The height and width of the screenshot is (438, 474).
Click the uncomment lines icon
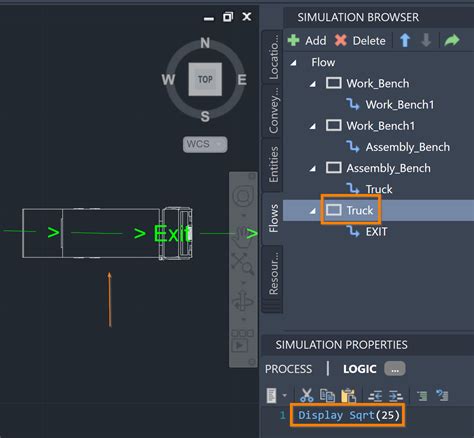(x=442, y=395)
